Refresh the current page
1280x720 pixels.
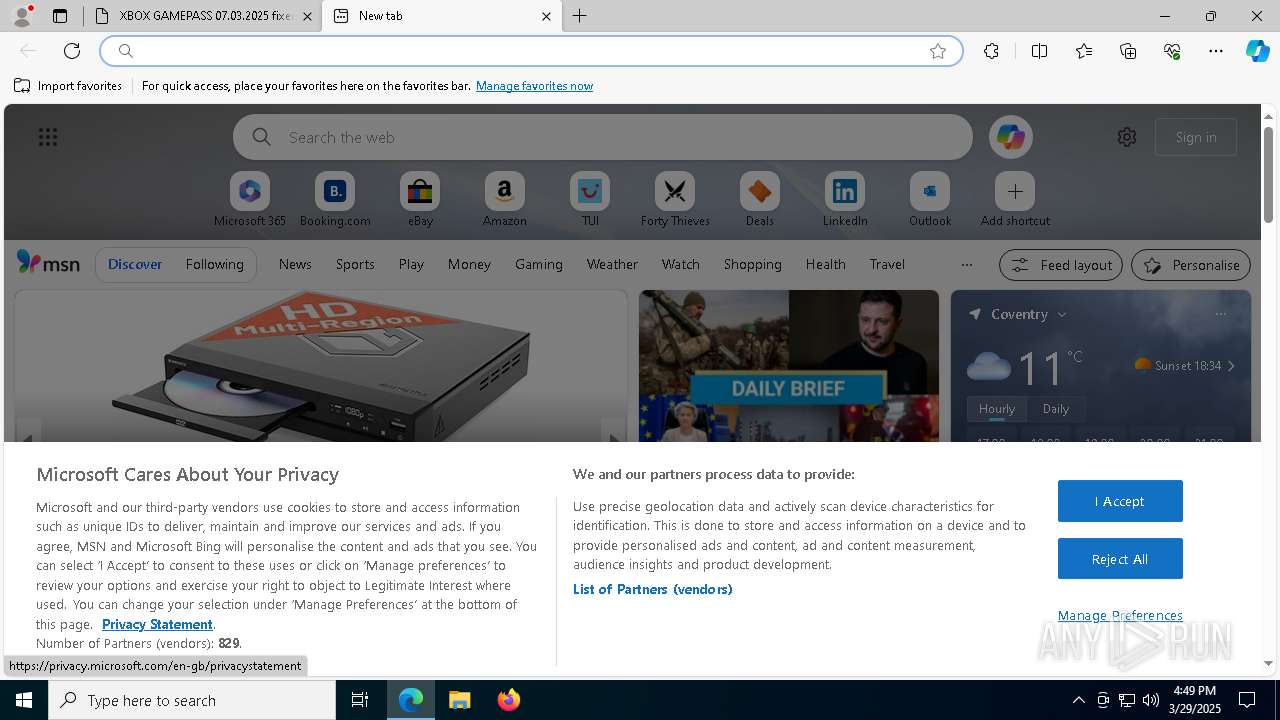point(72,51)
